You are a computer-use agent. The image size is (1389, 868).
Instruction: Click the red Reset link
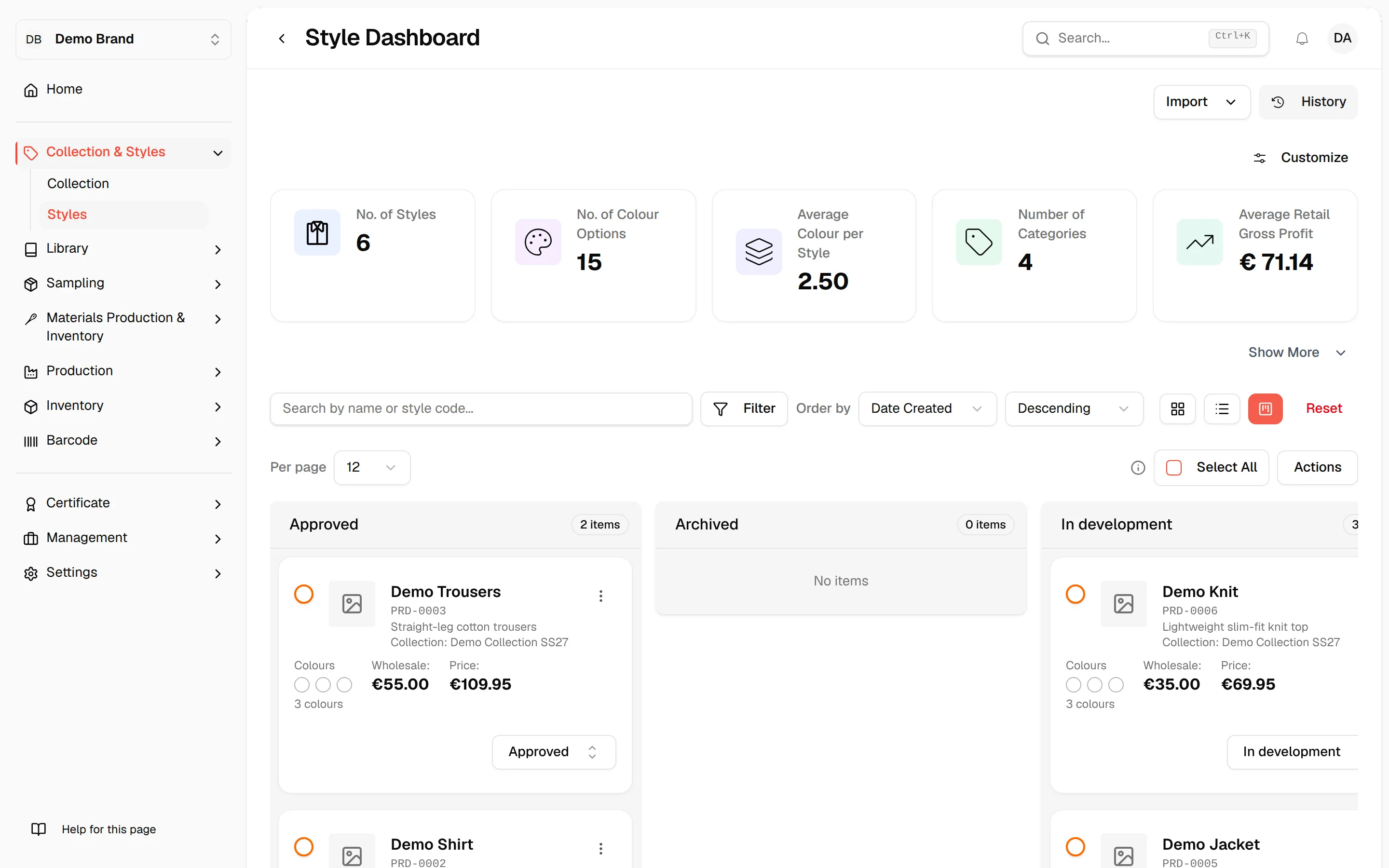(x=1323, y=409)
